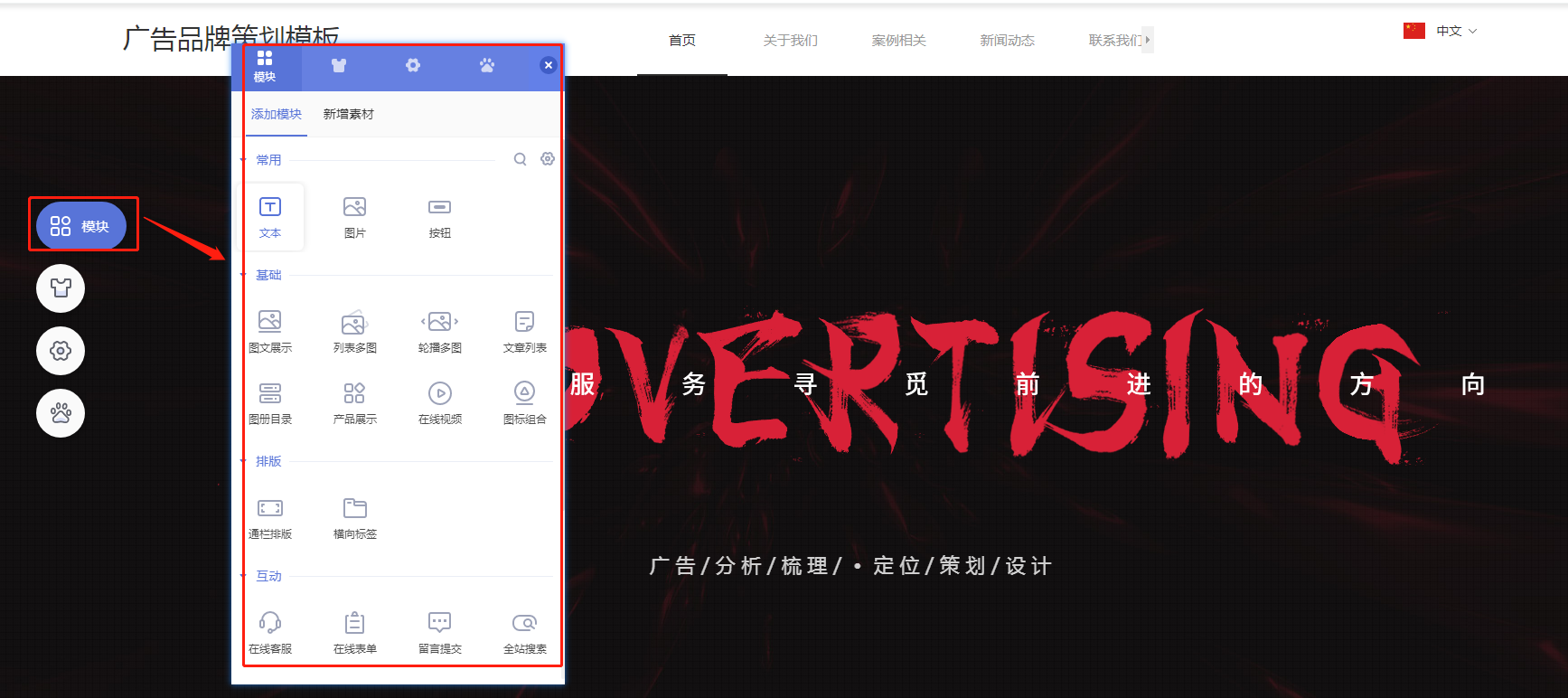Viewport: 1568px width, 698px height.
Task: Add the 在线客服 module
Action: click(x=270, y=633)
